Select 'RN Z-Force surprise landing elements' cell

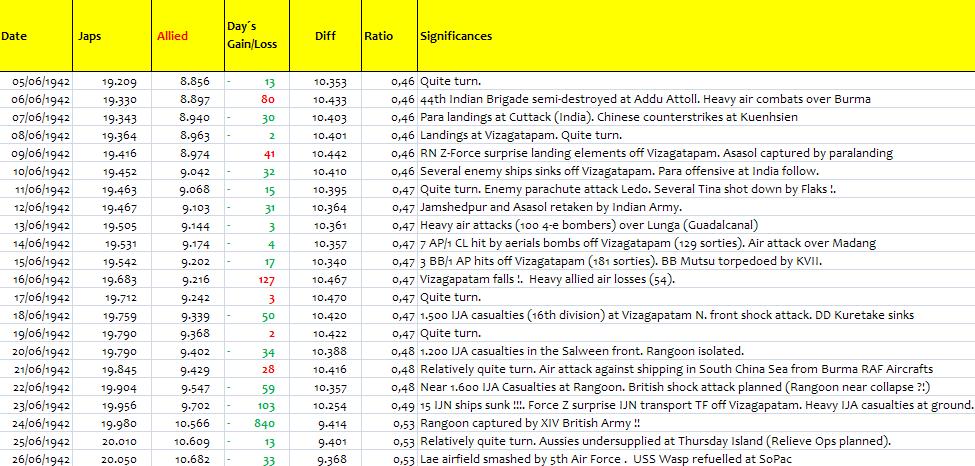click(x=696, y=153)
